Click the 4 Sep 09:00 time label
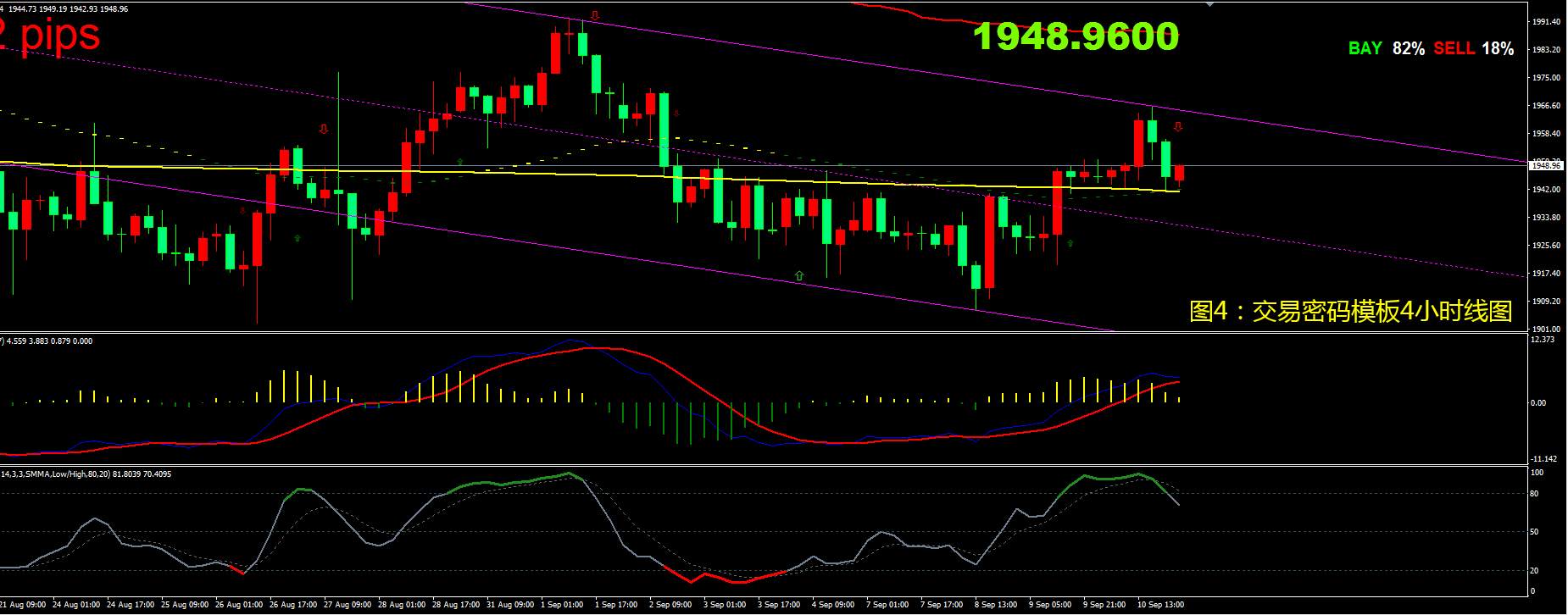Viewport: 1568px width, 615px height. tap(834, 605)
